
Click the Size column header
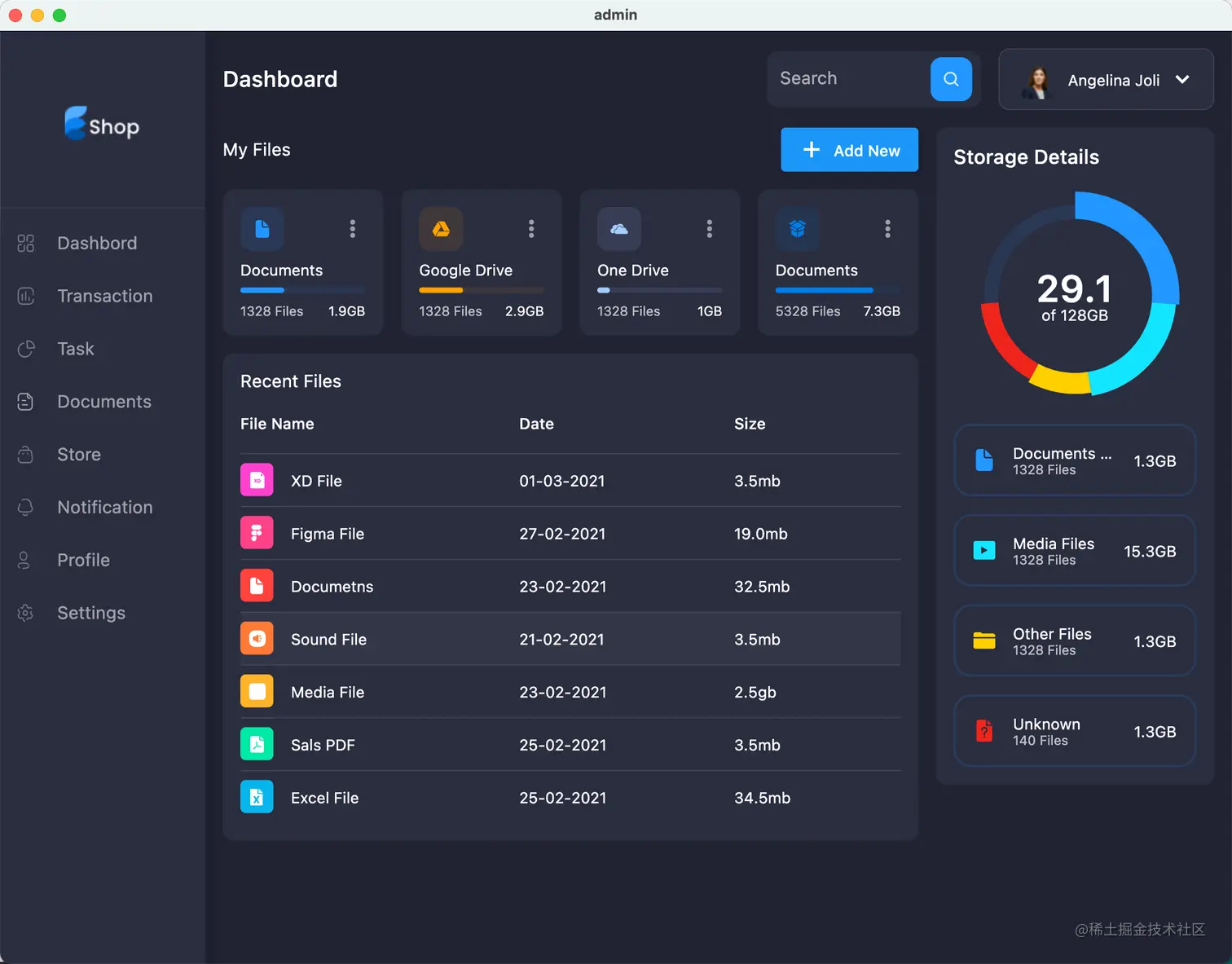tap(750, 424)
